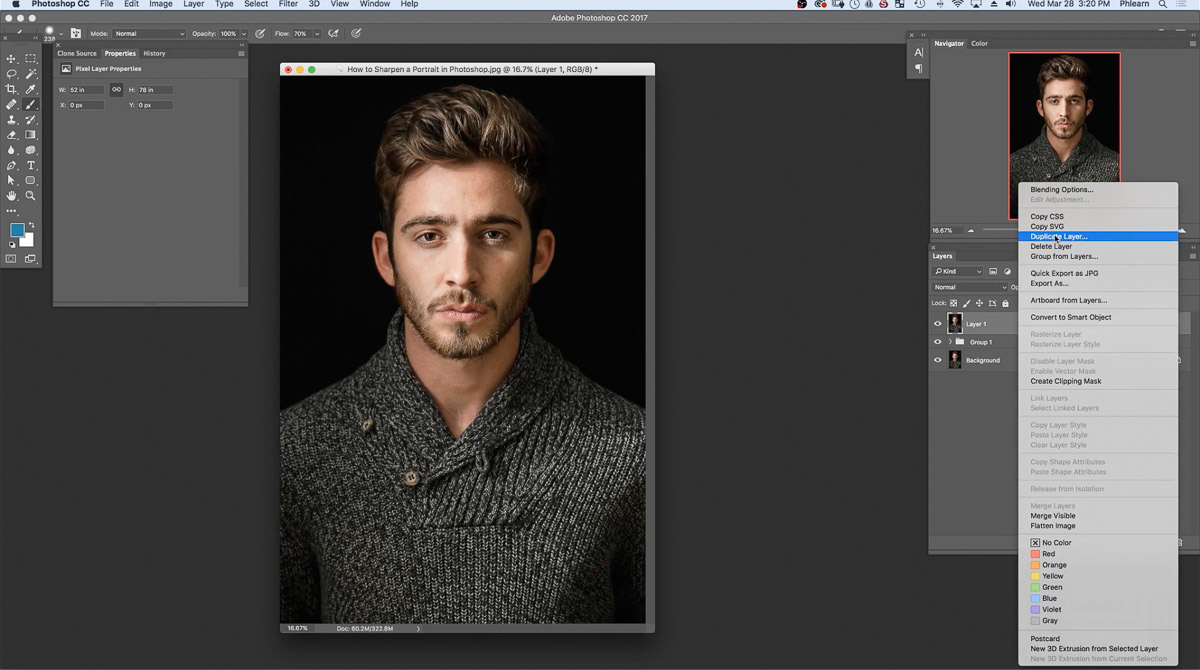The image size is (1200, 670).
Task: Select the Lasso tool
Action: click(x=12, y=74)
